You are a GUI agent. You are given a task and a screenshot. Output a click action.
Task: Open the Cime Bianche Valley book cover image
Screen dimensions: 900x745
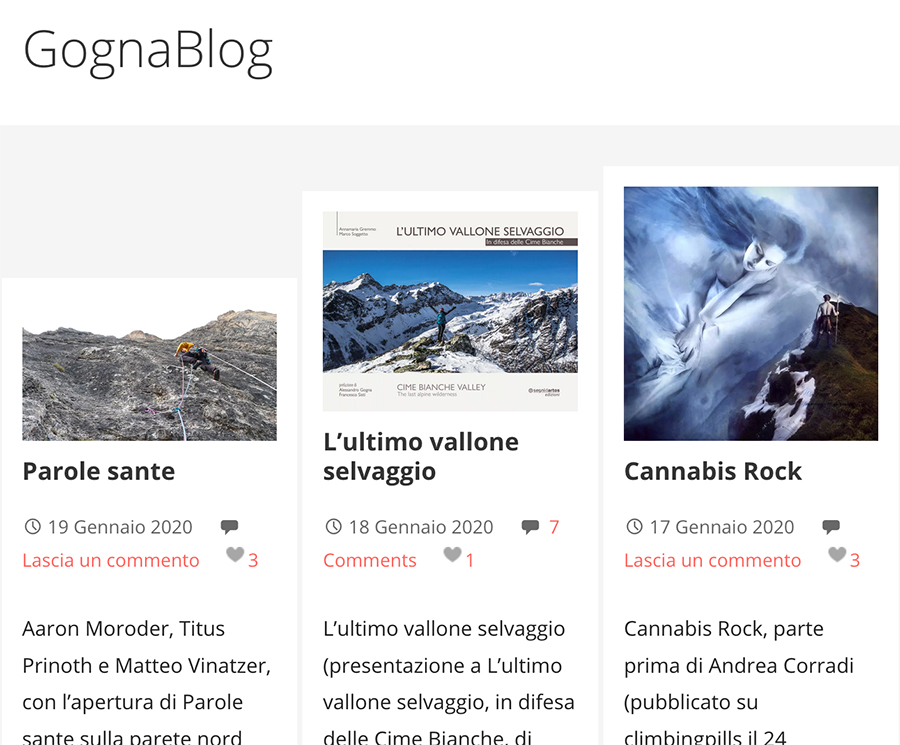tap(450, 311)
